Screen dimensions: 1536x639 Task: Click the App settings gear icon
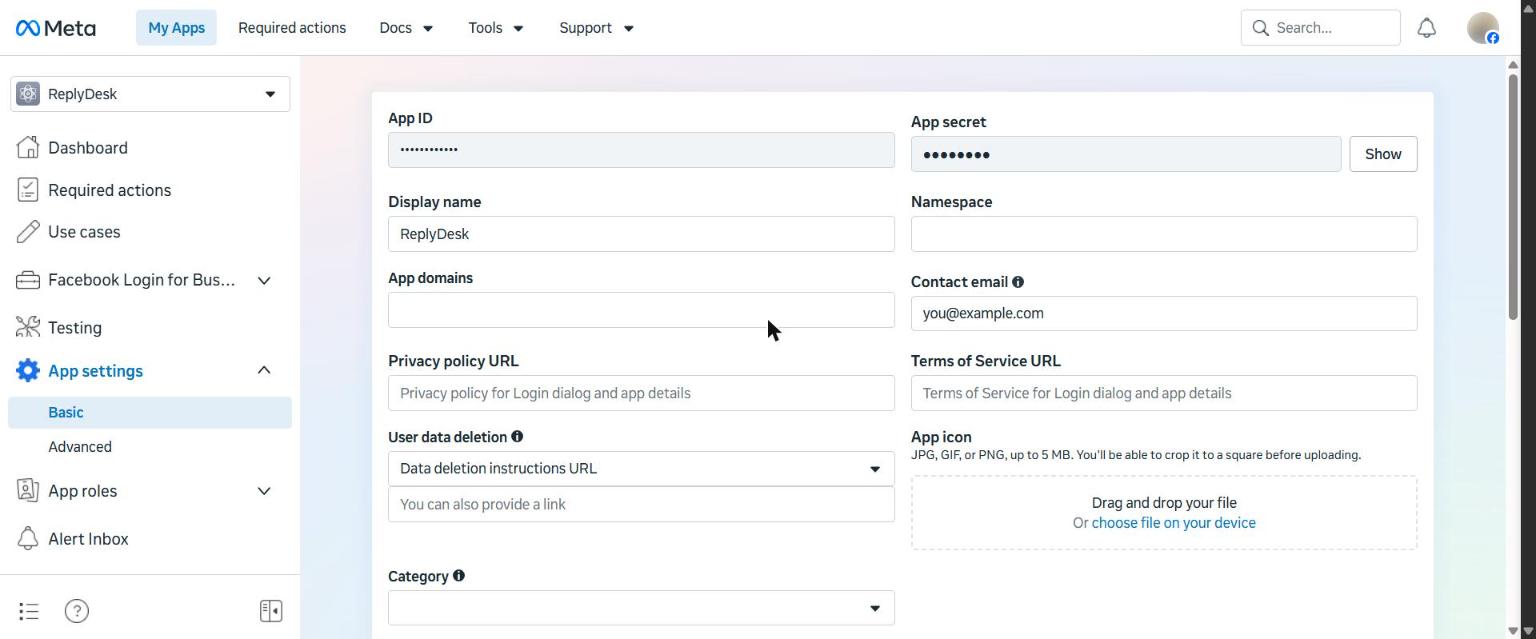point(28,371)
